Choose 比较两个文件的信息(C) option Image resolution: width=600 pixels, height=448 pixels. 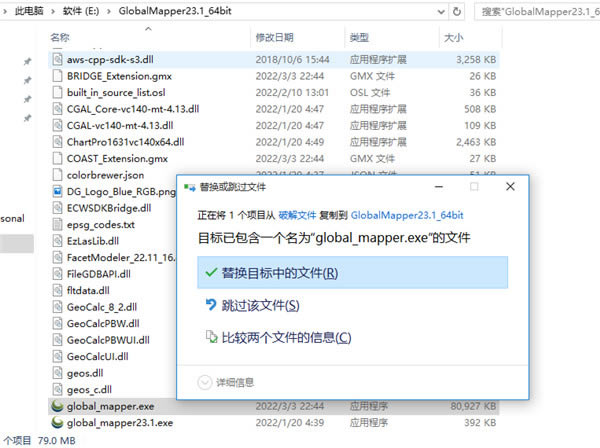click(279, 337)
